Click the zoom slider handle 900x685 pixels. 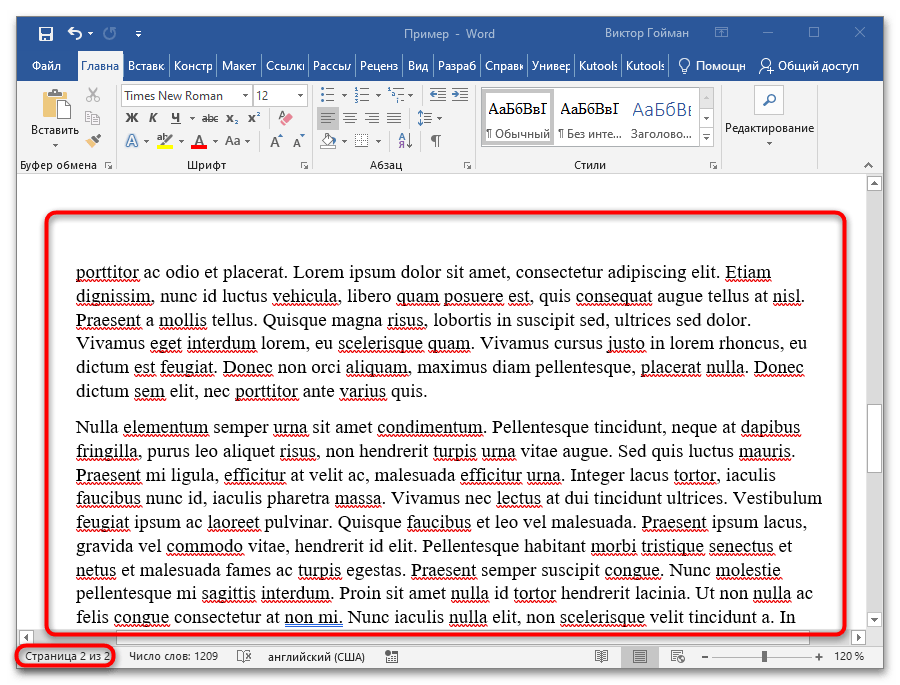[x=764, y=657]
